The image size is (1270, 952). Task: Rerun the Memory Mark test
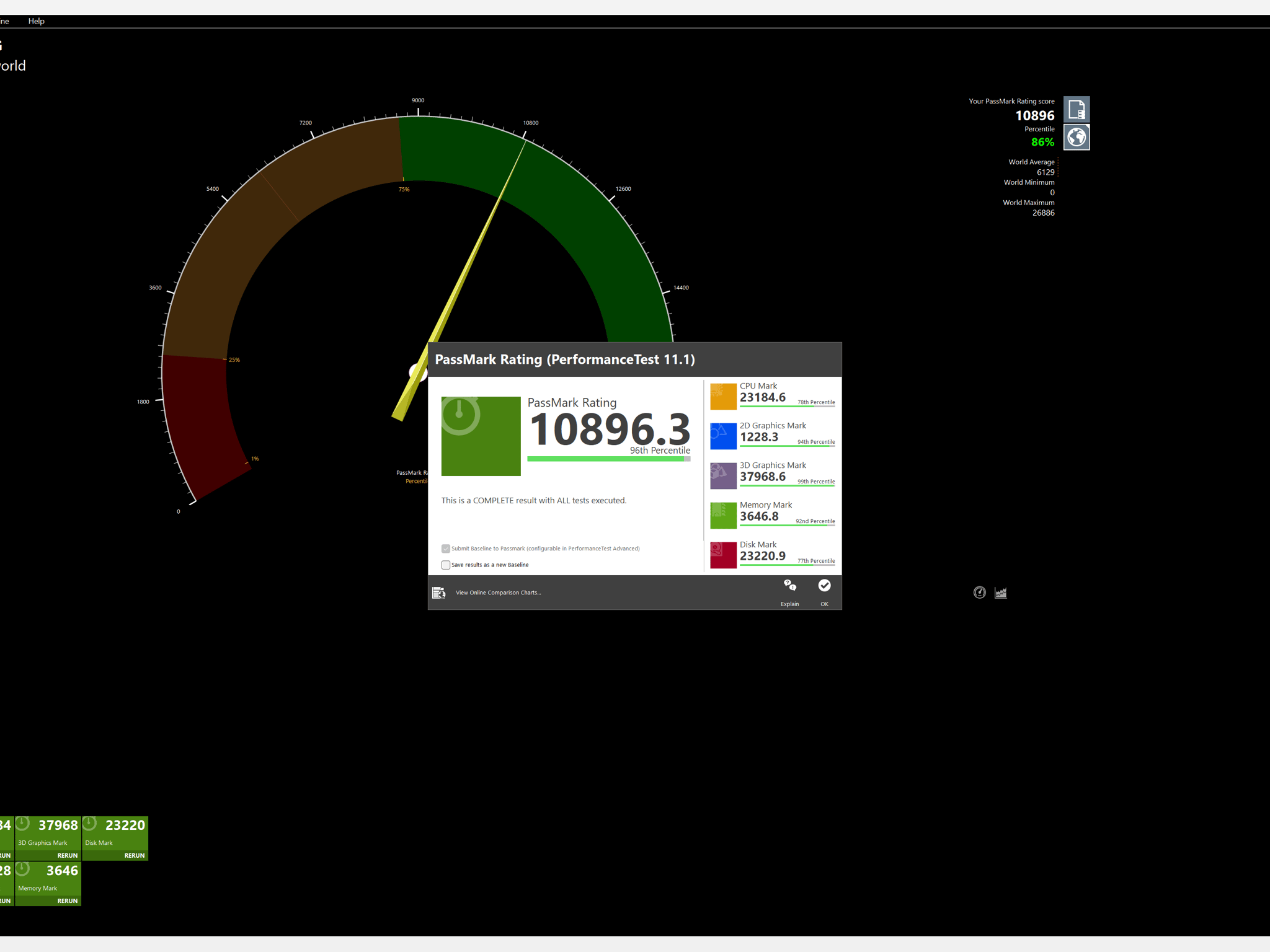[x=68, y=901]
